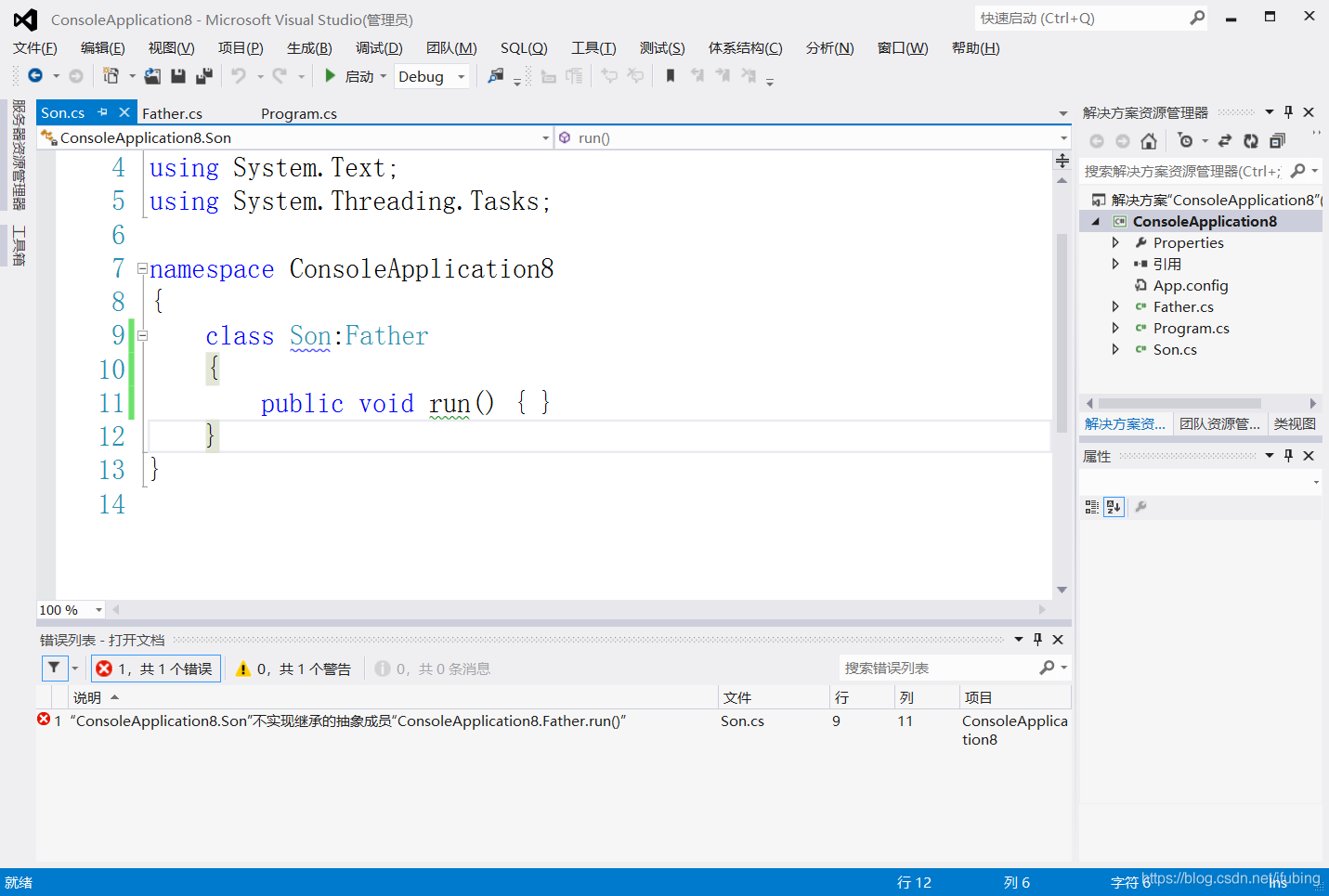Open the 调试(D) debug menu
This screenshot has height=896, width=1329.
(x=379, y=48)
